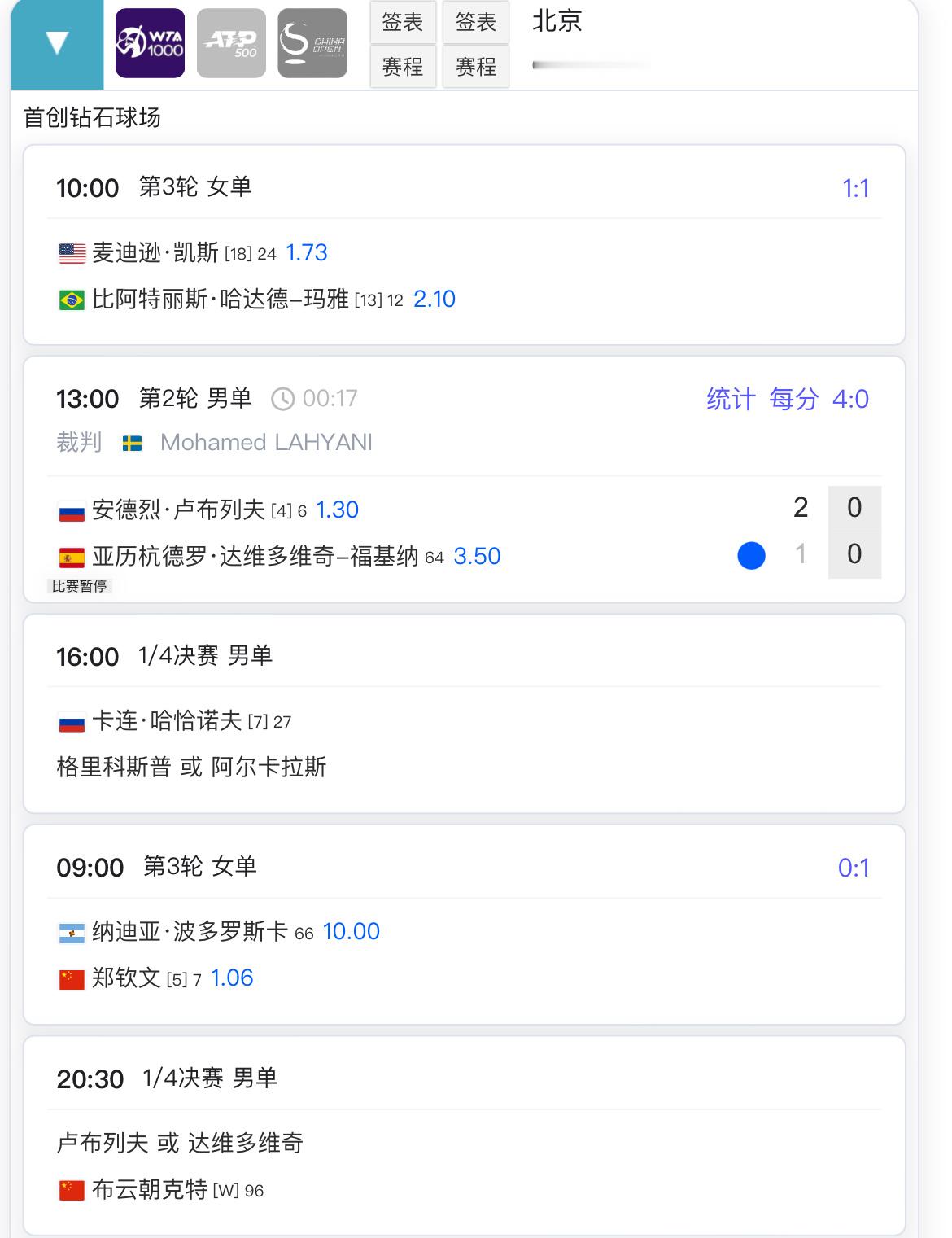Viewport: 952px width, 1238px height.
Task: Open the 统计 statistics link
Action: pos(731,399)
